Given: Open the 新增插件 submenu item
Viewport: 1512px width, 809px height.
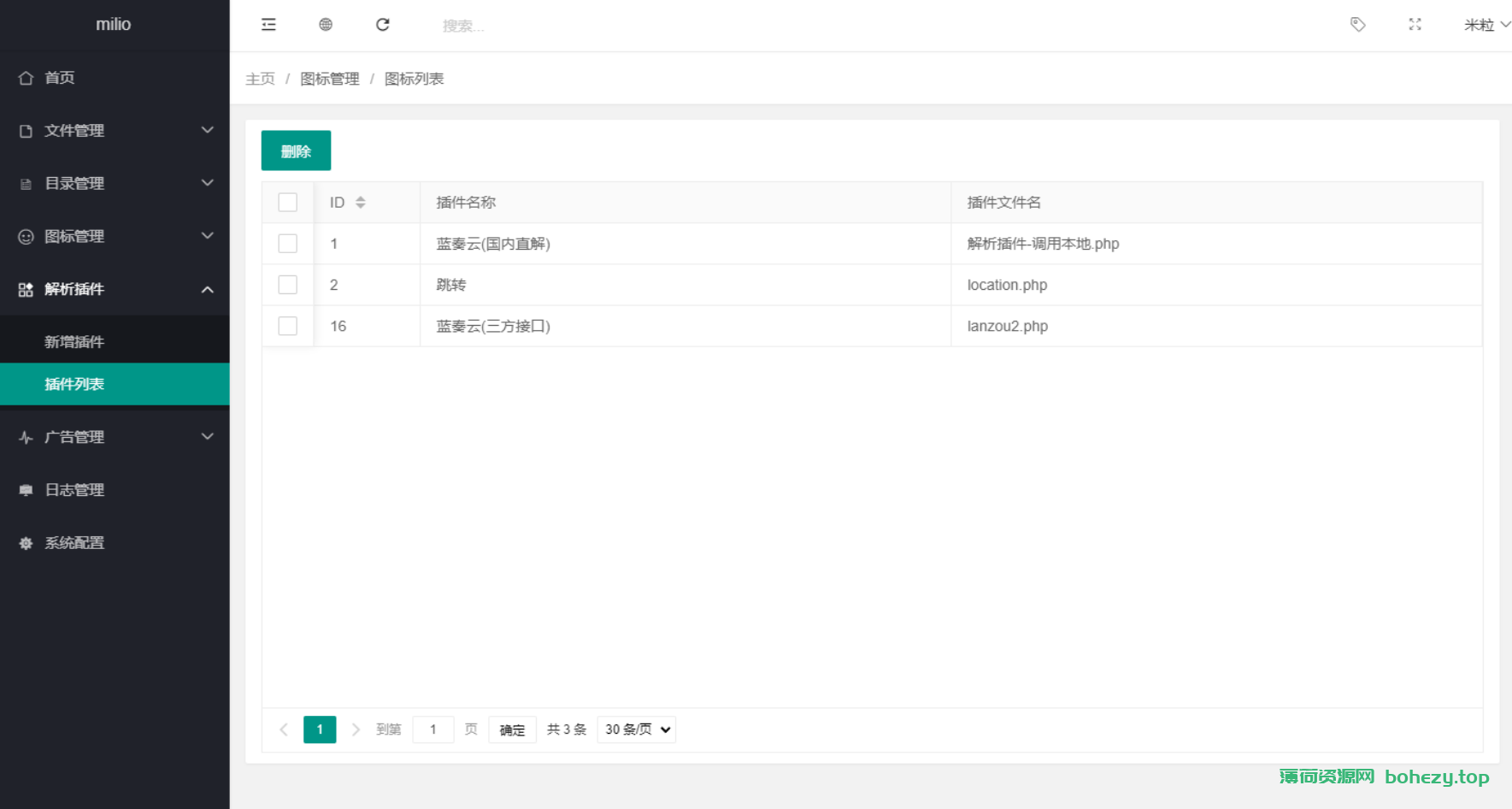Looking at the screenshot, I should coord(115,342).
